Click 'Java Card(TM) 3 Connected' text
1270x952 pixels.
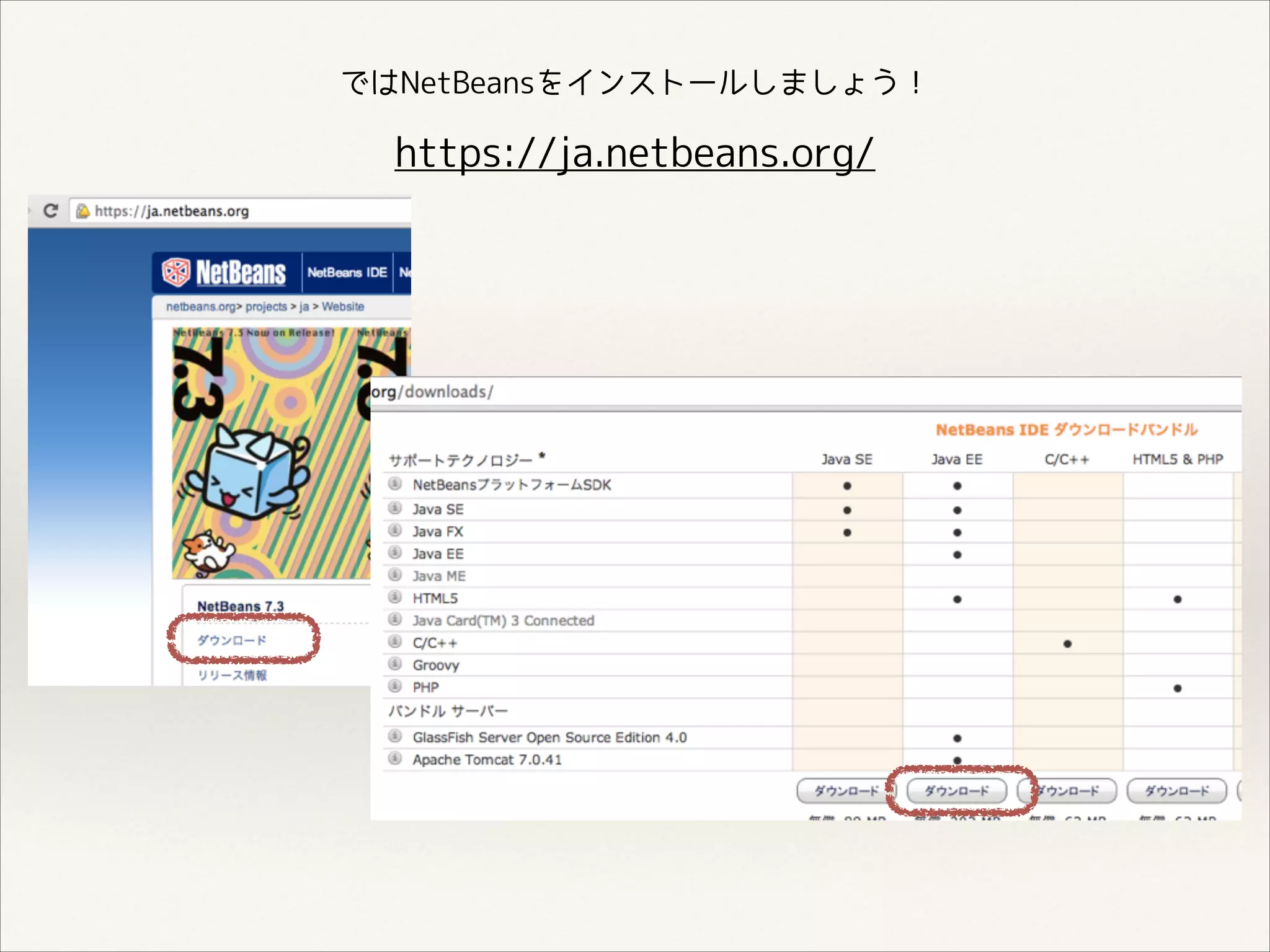503,620
